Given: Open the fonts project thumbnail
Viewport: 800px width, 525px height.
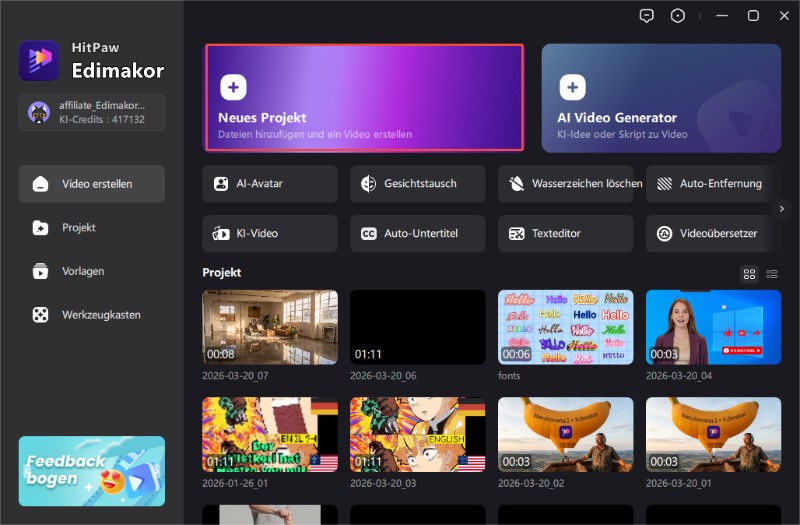Looking at the screenshot, I should pyautogui.click(x=565, y=327).
